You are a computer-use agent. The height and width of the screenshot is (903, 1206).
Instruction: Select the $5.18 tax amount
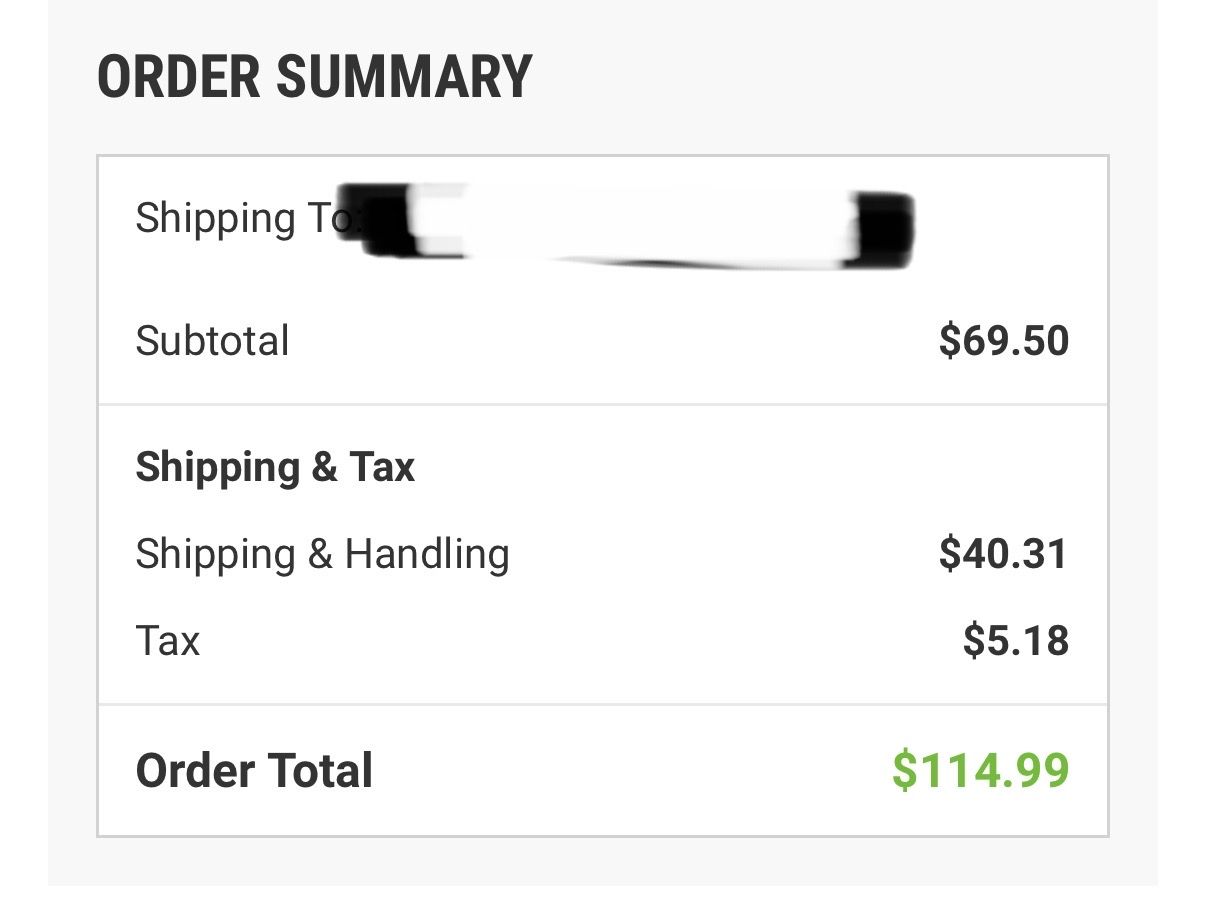[x=1016, y=640]
